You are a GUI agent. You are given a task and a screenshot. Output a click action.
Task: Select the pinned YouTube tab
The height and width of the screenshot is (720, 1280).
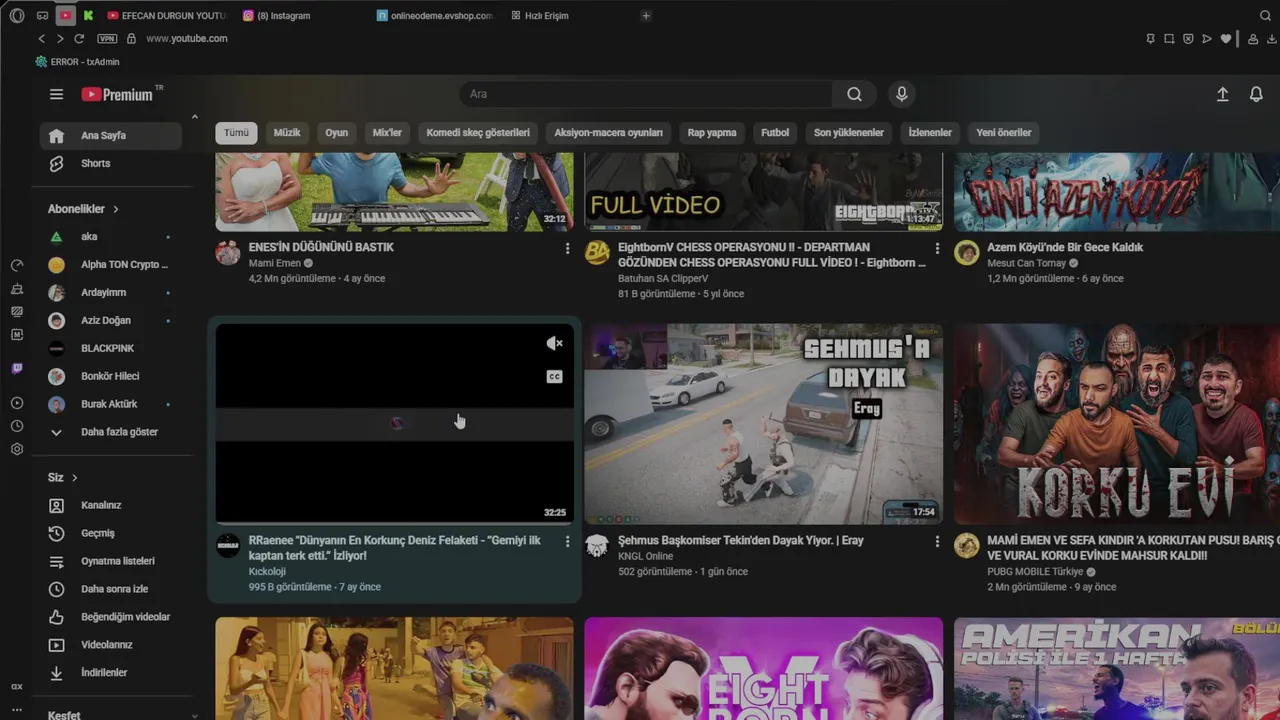pyautogui.click(x=65, y=15)
